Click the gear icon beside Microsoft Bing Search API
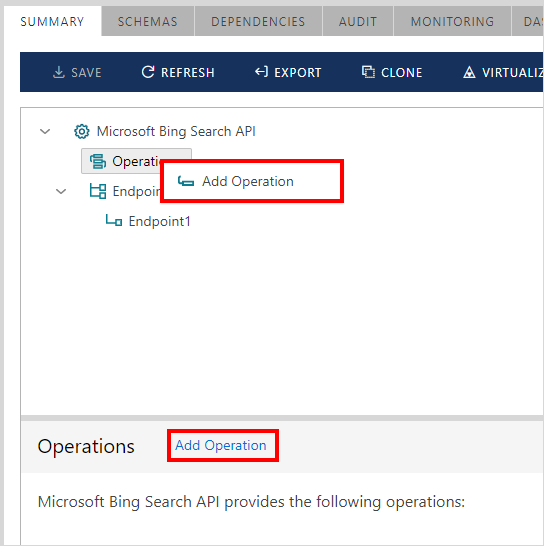 (82, 132)
